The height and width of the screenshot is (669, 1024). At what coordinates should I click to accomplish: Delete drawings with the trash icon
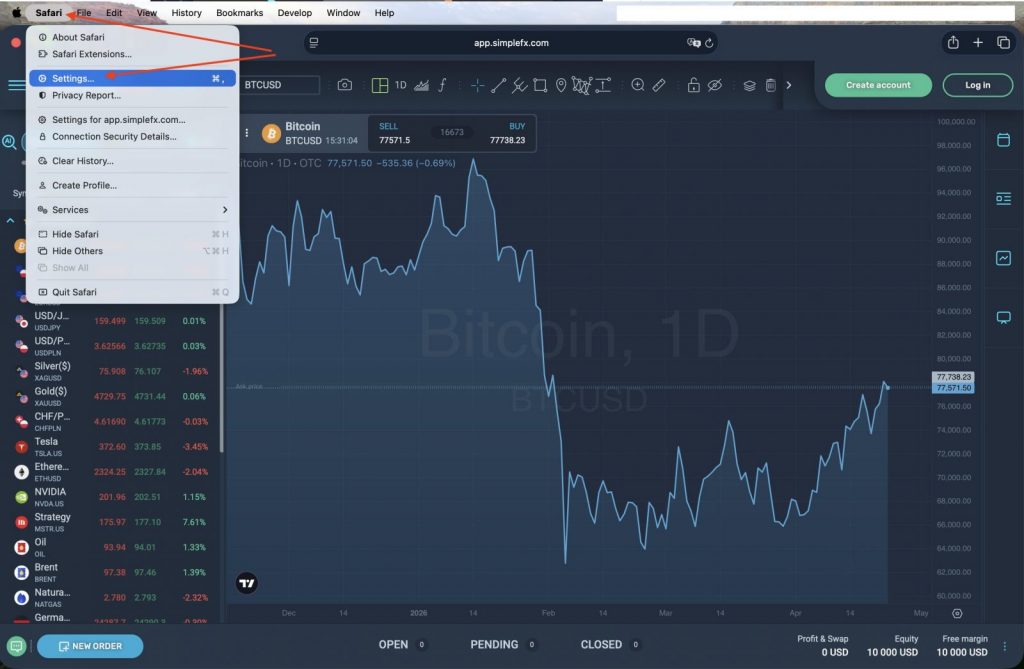coord(770,85)
